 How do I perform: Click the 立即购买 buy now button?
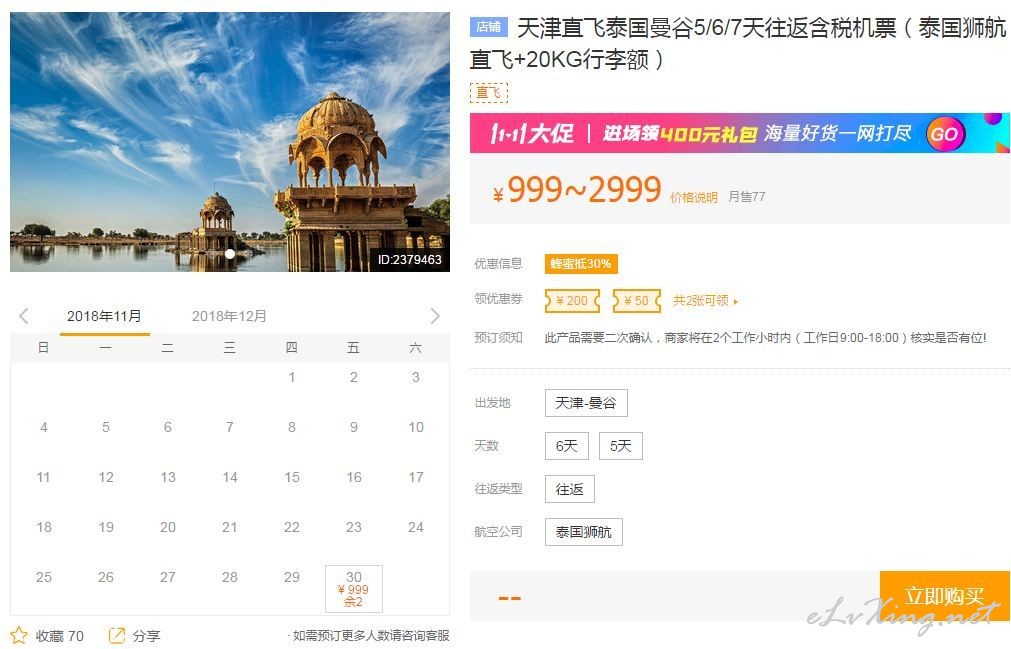click(x=945, y=596)
